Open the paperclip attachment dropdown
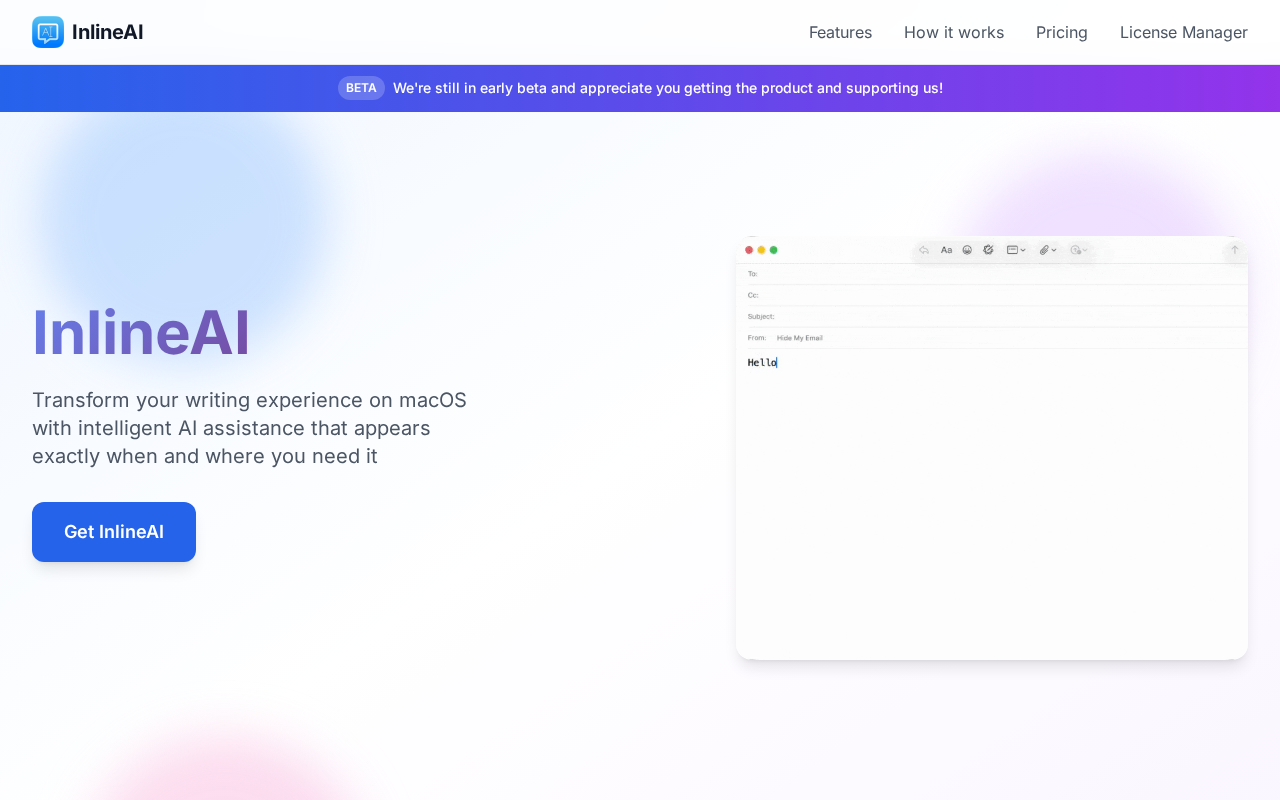The height and width of the screenshot is (800, 1280). coord(1048,250)
